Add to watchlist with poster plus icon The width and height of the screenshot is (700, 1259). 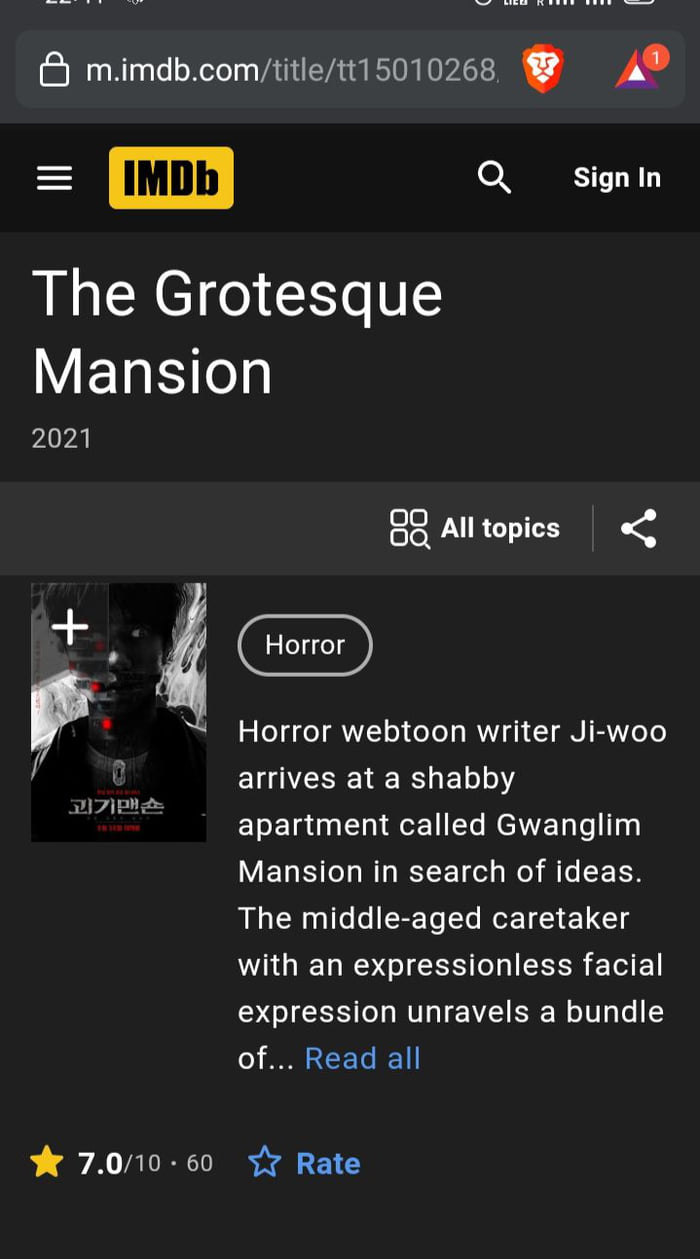(x=70, y=628)
